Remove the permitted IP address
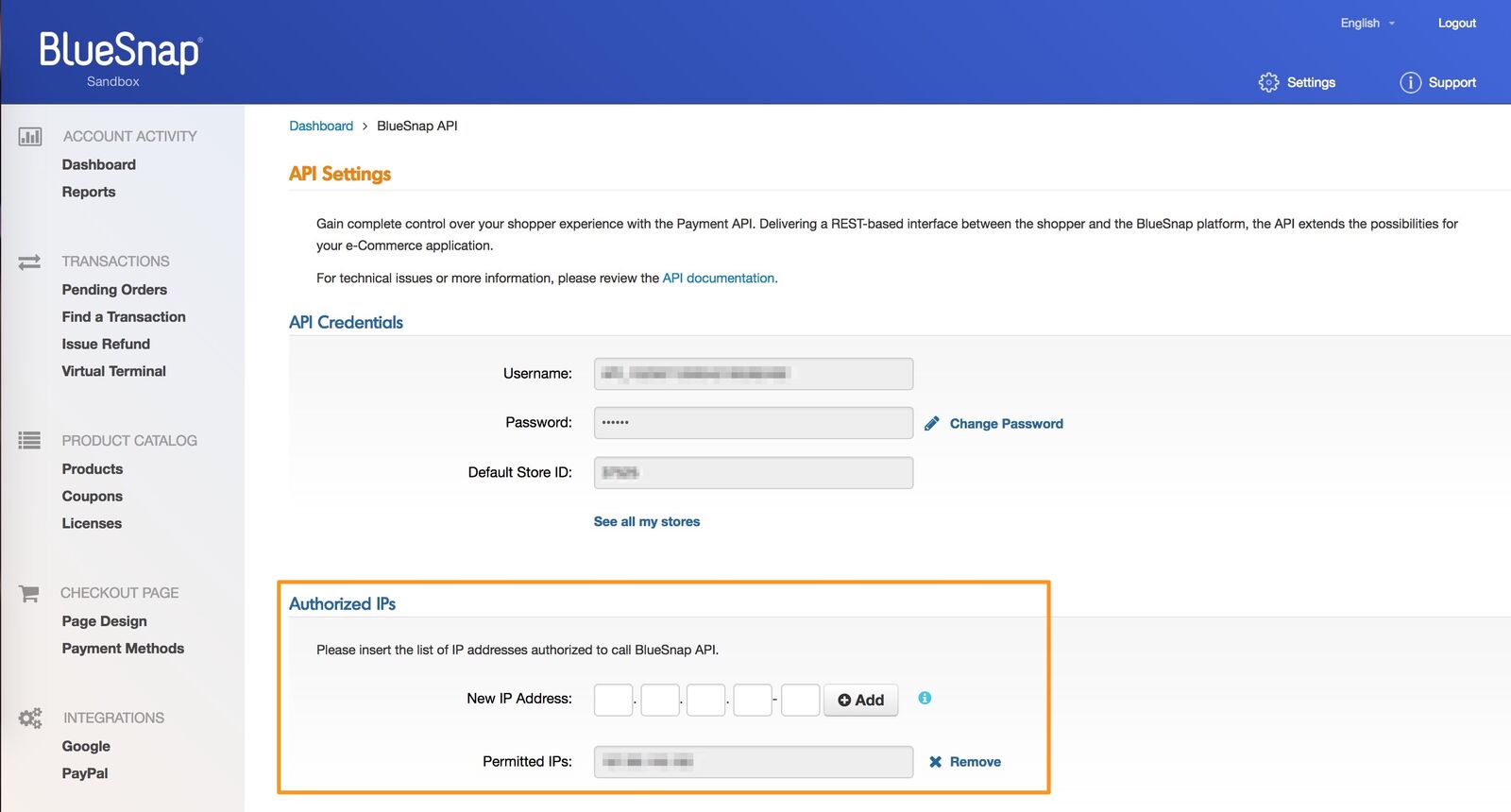This screenshot has width=1511, height=812. pos(965,762)
